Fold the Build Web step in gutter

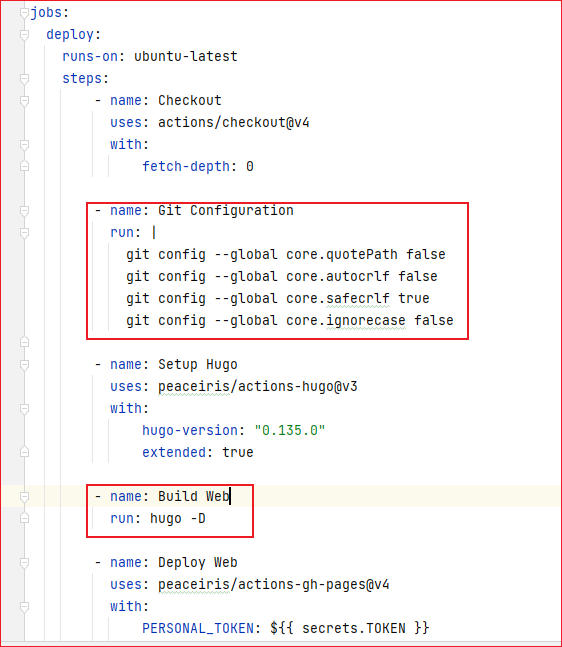pos(24,496)
